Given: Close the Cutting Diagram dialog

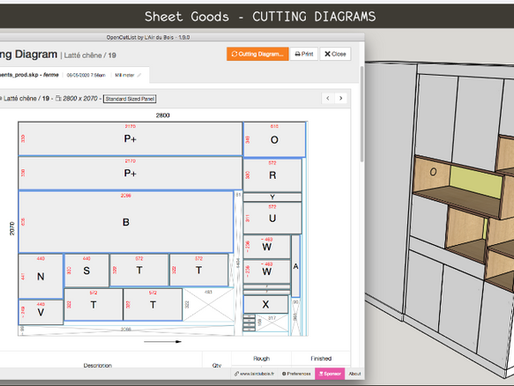Looking at the screenshot, I should (x=335, y=54).
